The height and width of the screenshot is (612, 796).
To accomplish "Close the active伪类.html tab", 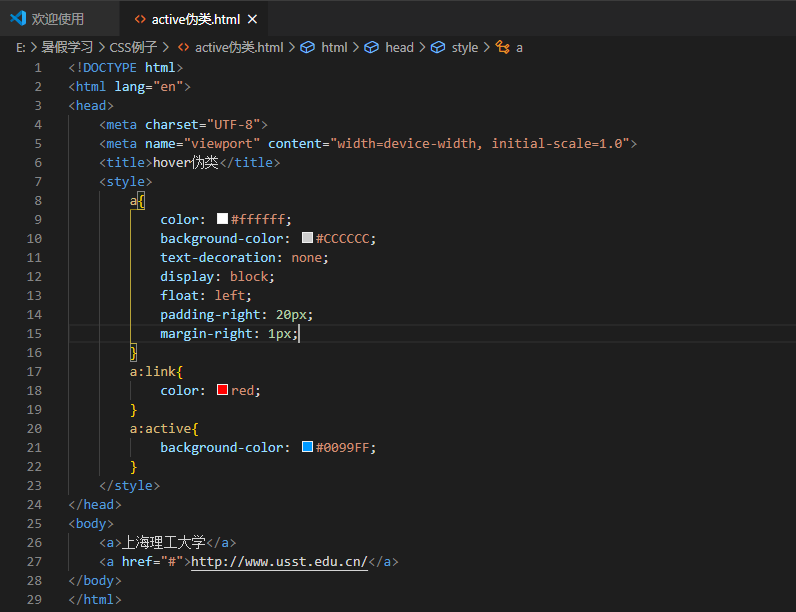I will tap(252, 19).
